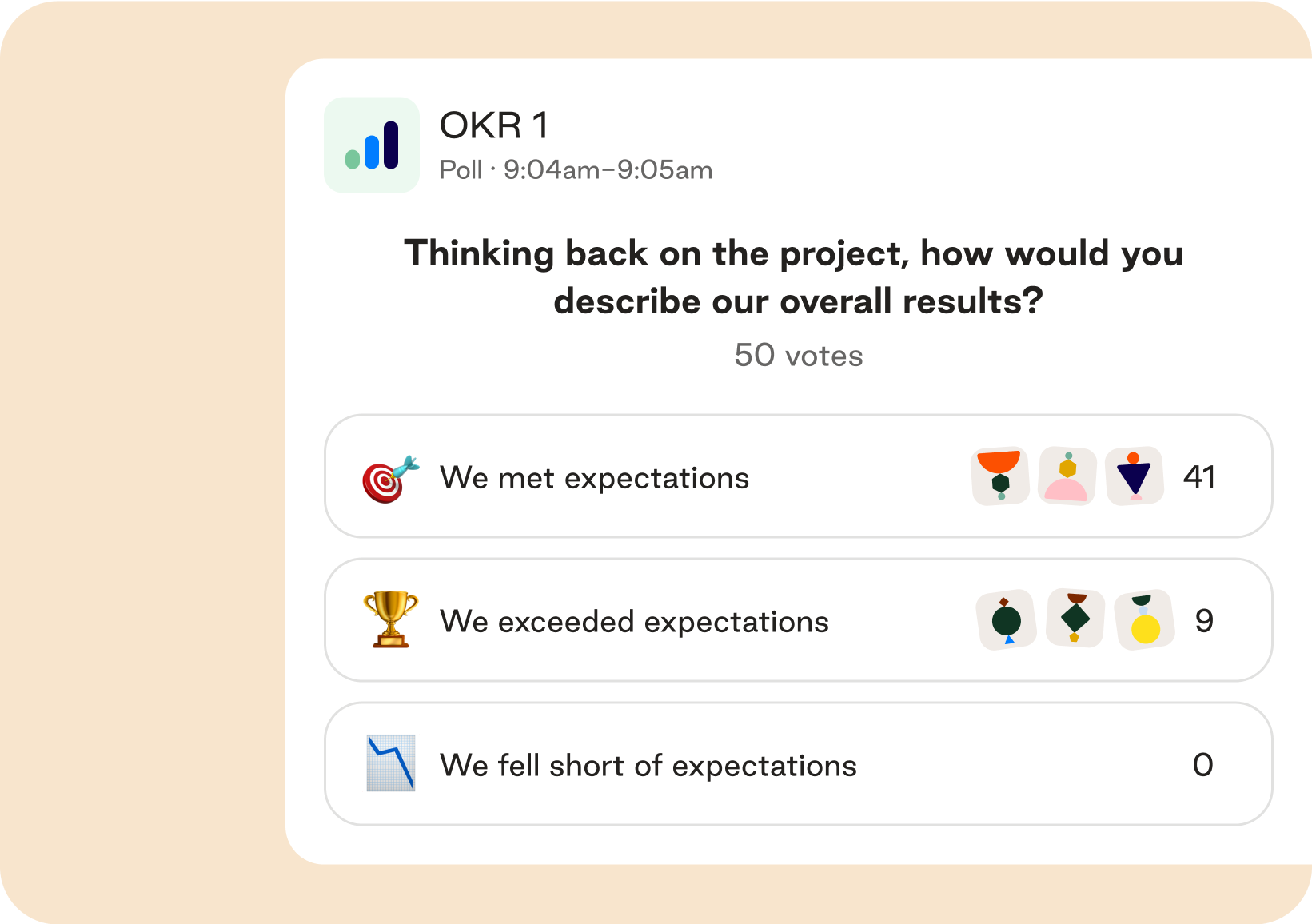Click the gold trophy emoji icon

click(390, 619)
